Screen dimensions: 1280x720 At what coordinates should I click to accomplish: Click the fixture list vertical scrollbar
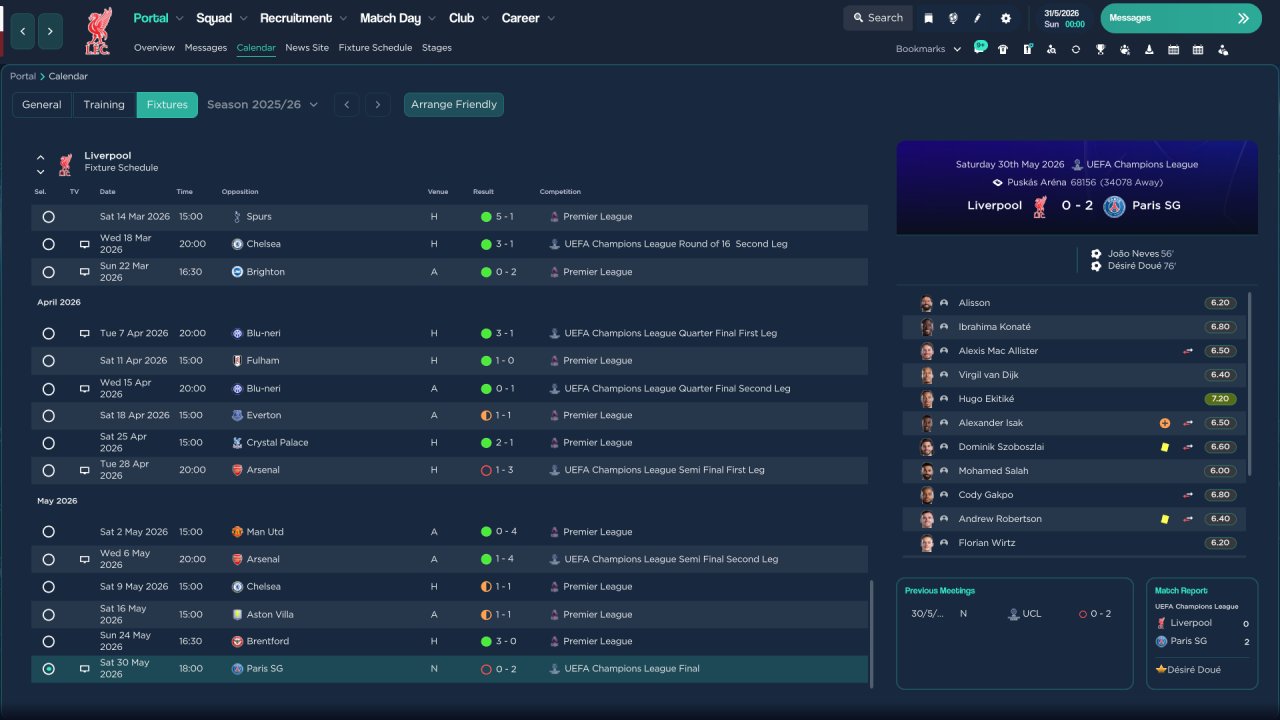(x=872, y=634)
